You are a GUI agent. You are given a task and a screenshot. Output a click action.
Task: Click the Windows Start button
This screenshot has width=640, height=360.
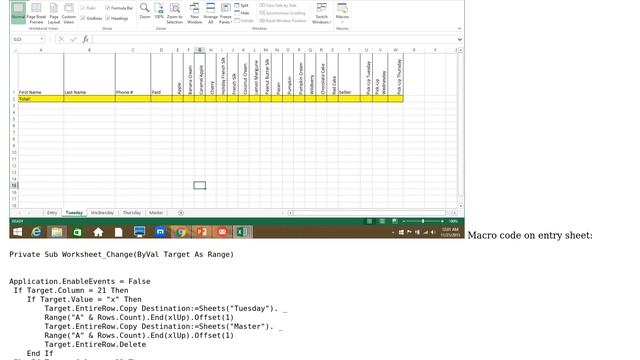coord(18,232)
